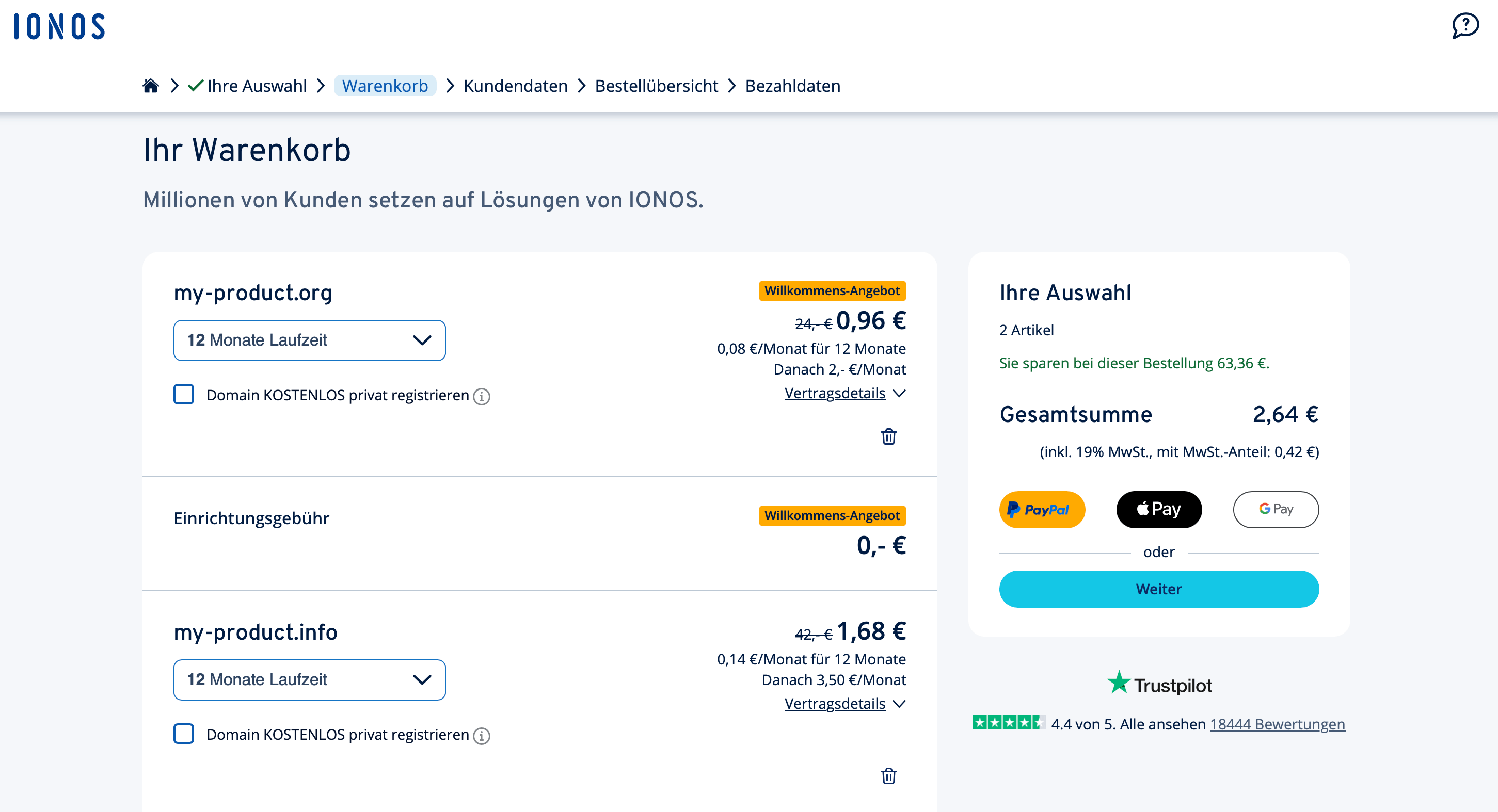Change contract duration dropdown for my-product.info
The height and width of the screenshot is (812, 1498).
[x=309, y=679]
